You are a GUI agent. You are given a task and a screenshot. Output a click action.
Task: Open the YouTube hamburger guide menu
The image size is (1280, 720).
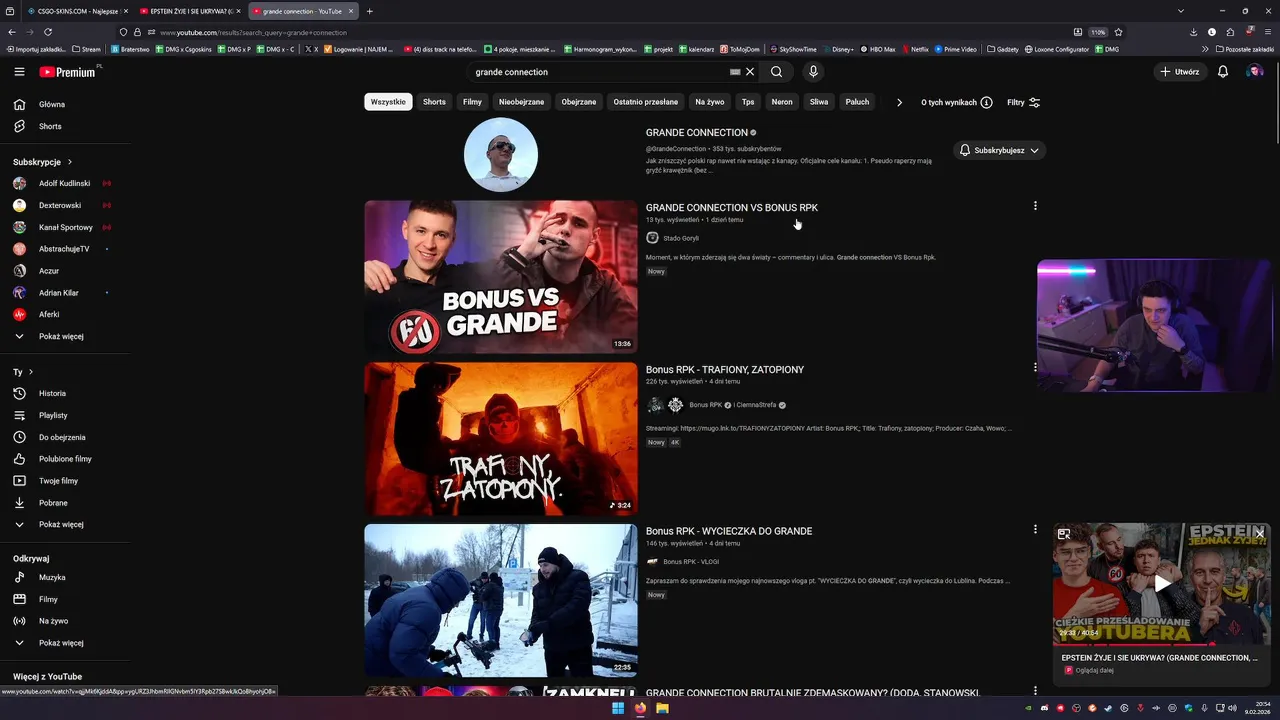19,72
